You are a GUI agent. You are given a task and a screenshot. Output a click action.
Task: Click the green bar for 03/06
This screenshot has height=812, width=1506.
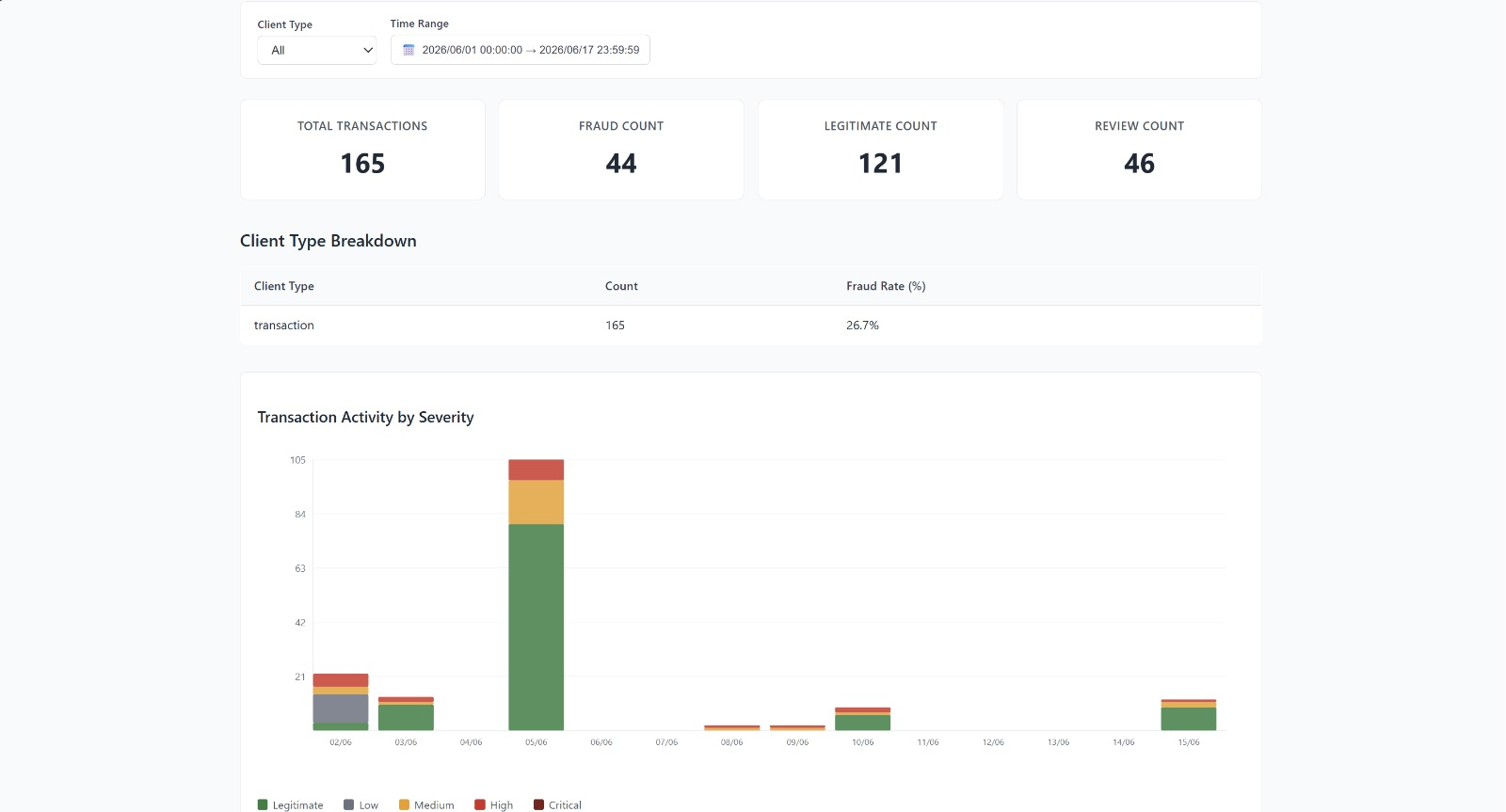tap(406, 717)
